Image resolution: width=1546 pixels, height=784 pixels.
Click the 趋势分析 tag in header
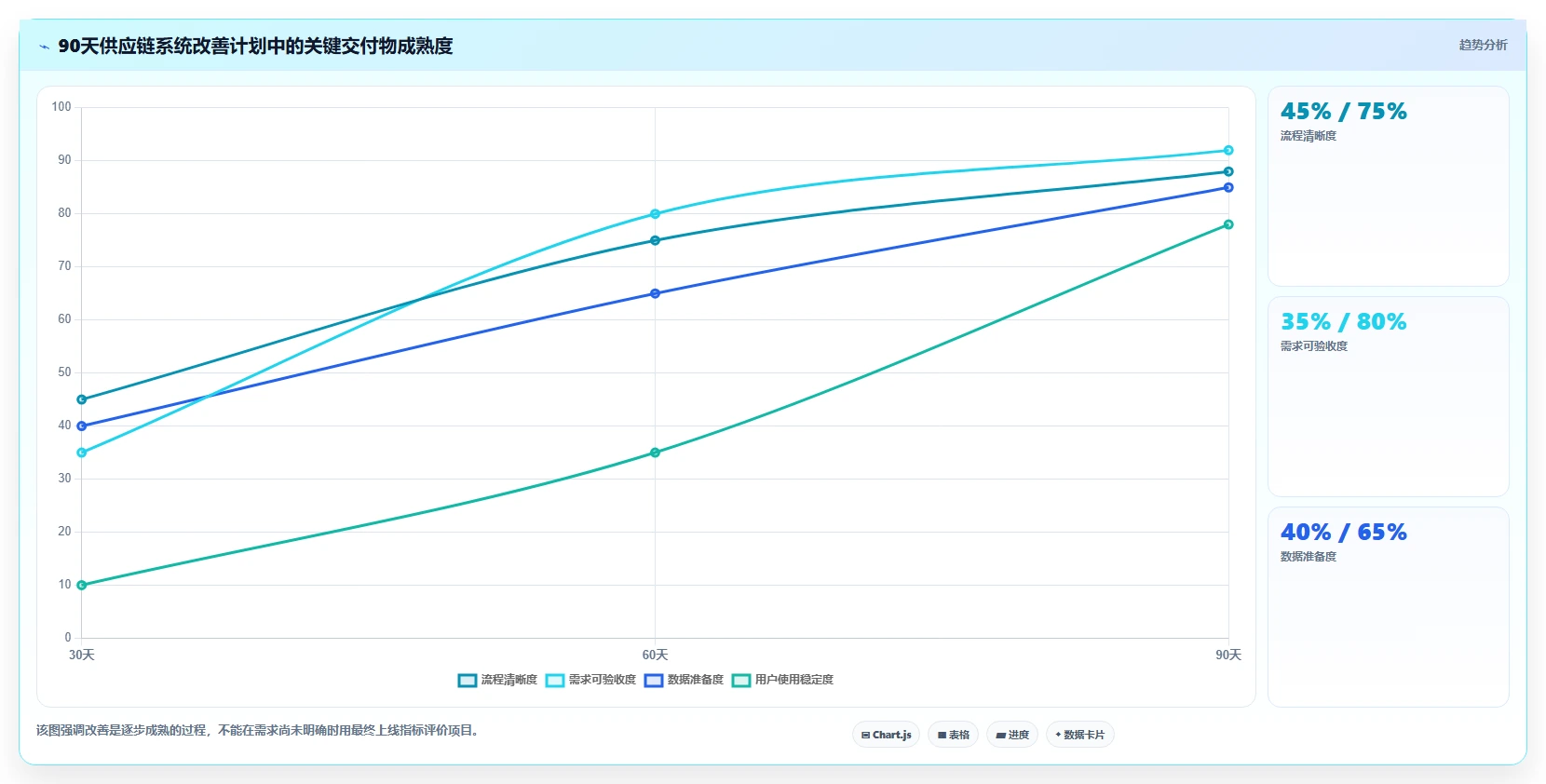pyautogui.click(x=1483, y=45)
